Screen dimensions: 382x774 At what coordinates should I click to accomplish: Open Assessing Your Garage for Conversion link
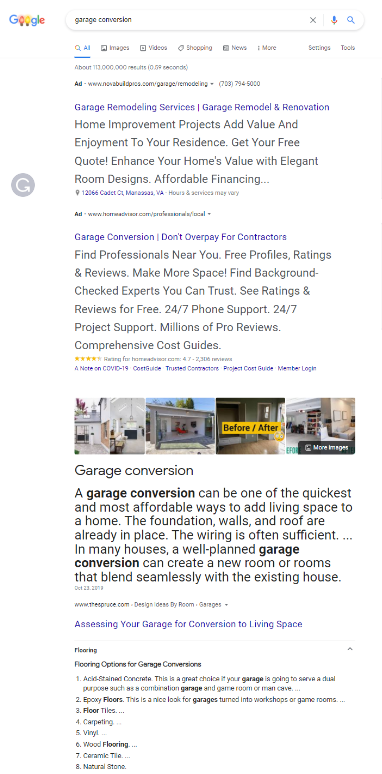[188, 624]
